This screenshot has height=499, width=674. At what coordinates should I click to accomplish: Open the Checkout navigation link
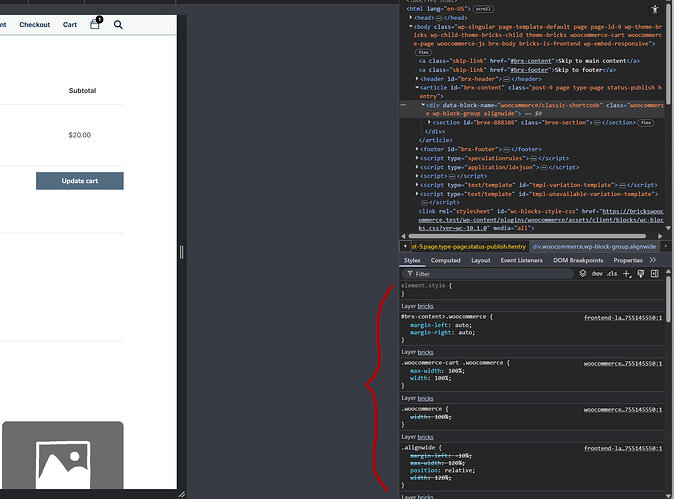coord(34,24)
